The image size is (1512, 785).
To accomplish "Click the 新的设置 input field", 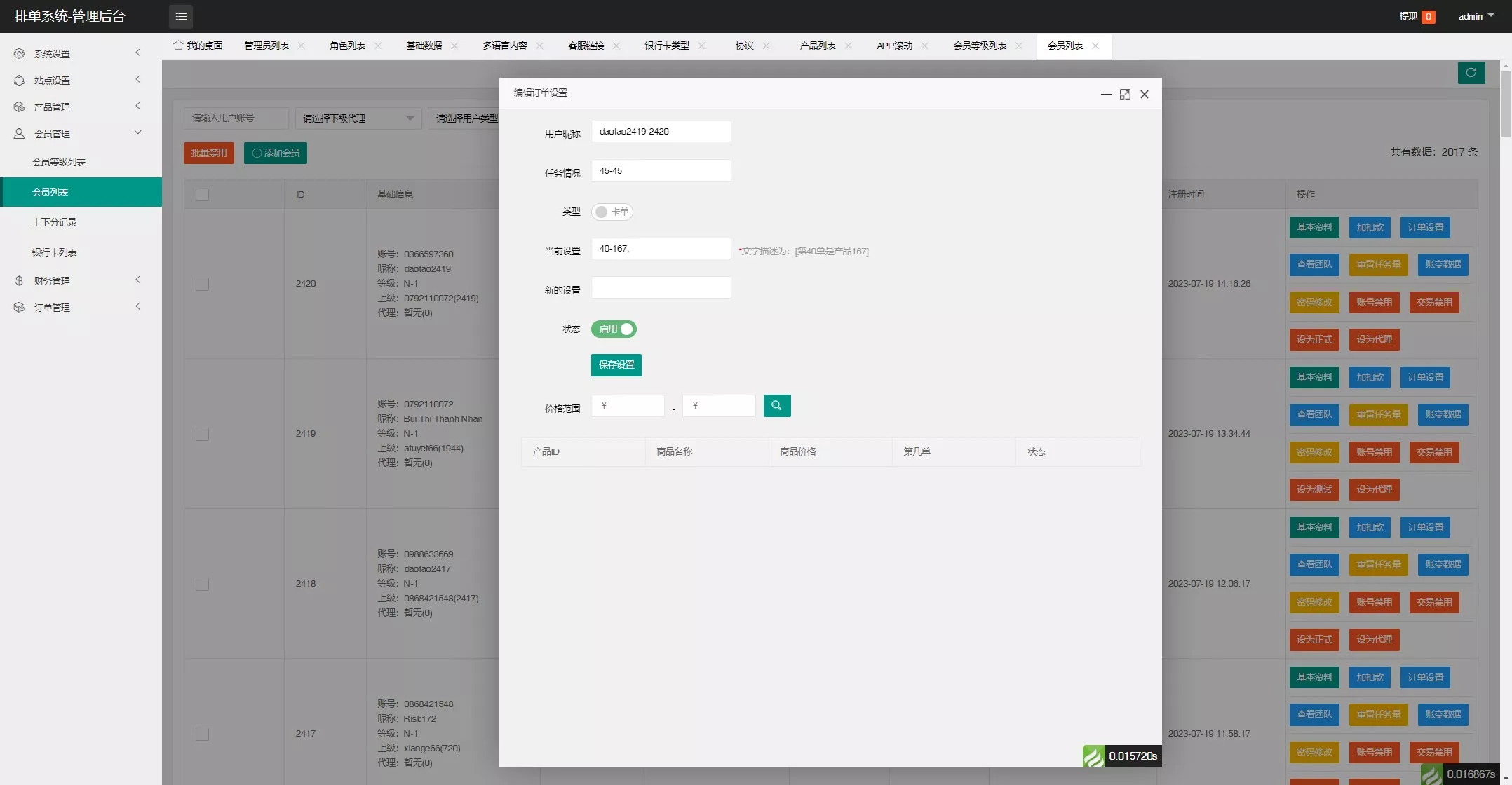I will coord(661,287).
